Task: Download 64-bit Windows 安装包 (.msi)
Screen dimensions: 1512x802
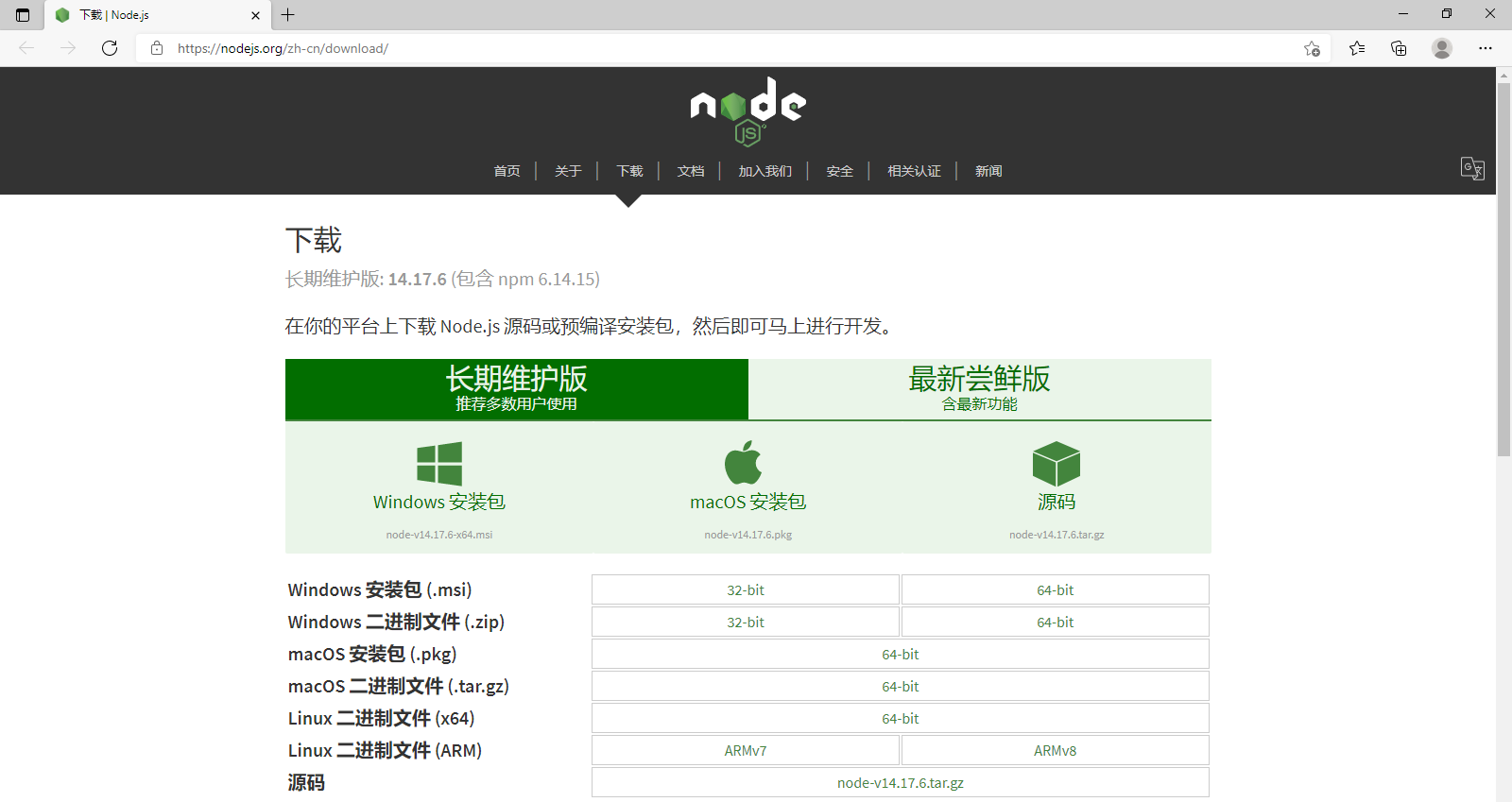Action: tap(1056, 589)
